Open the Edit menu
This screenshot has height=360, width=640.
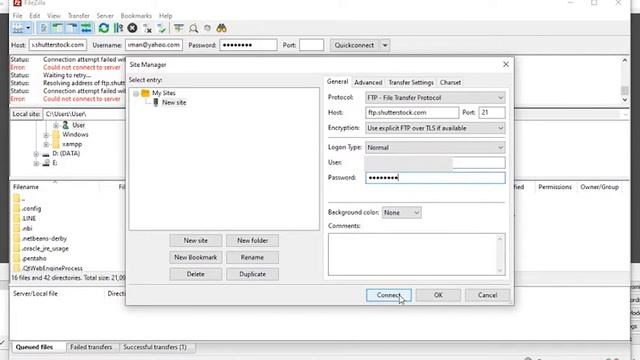pos(35,16)
